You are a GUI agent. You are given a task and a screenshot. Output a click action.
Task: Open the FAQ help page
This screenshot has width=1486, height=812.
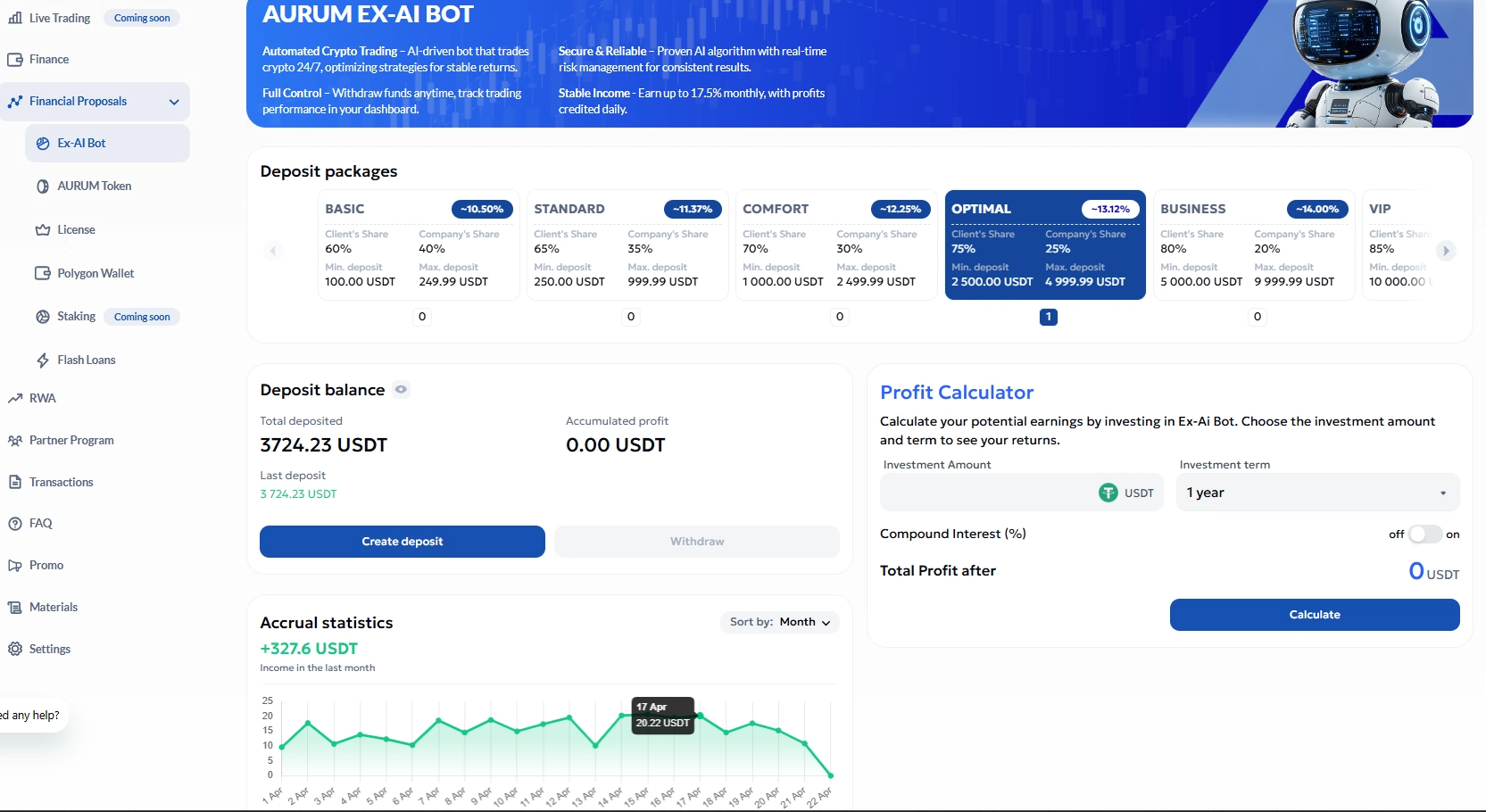(x=30, y=523)
